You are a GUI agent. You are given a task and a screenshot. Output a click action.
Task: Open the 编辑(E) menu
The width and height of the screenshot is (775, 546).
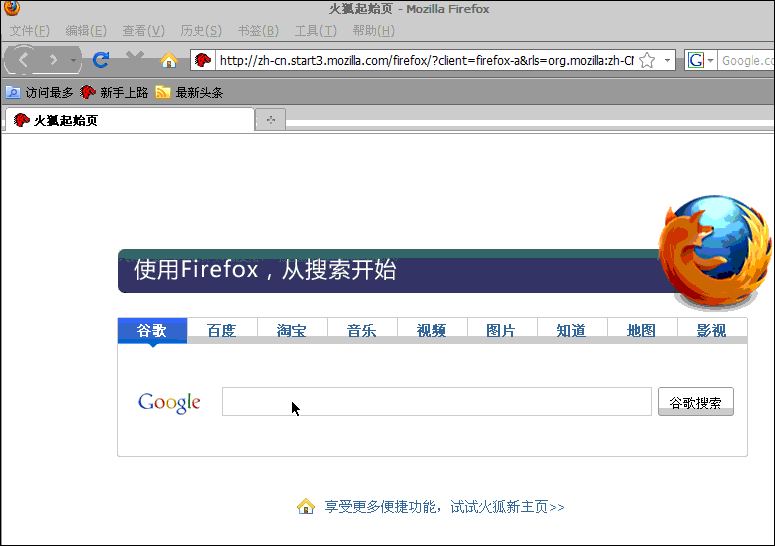pyautogui.click(x=86, y=31)
